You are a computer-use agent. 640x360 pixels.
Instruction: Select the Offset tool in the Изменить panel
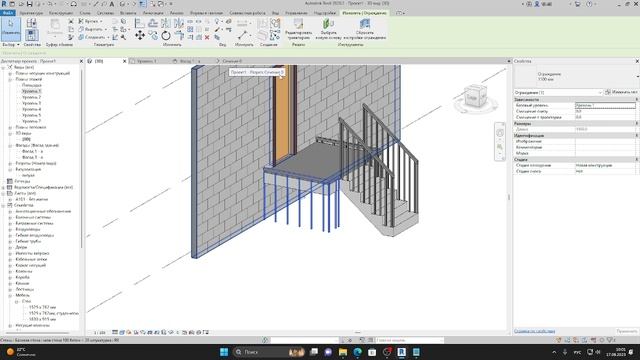click(x=153, y=23)
